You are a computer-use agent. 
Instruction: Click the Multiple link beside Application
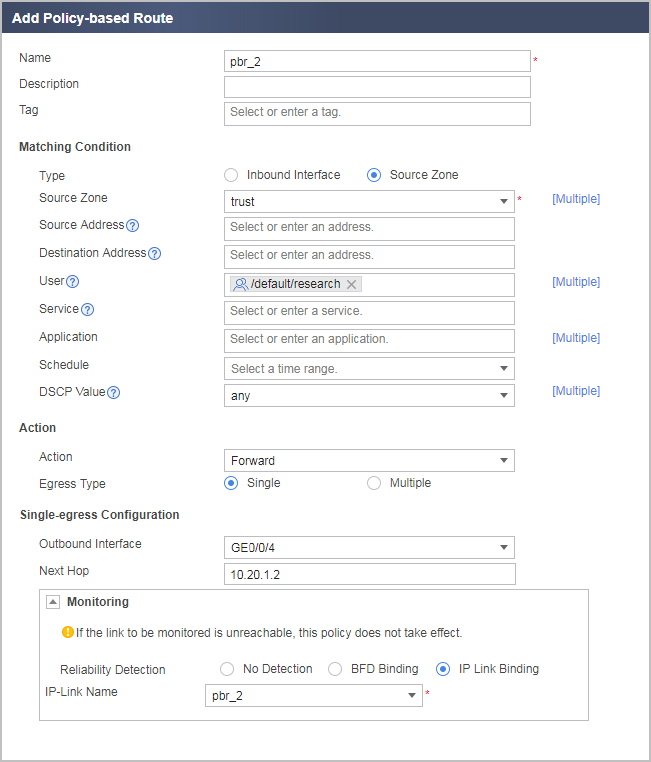(x=576, y=338)
